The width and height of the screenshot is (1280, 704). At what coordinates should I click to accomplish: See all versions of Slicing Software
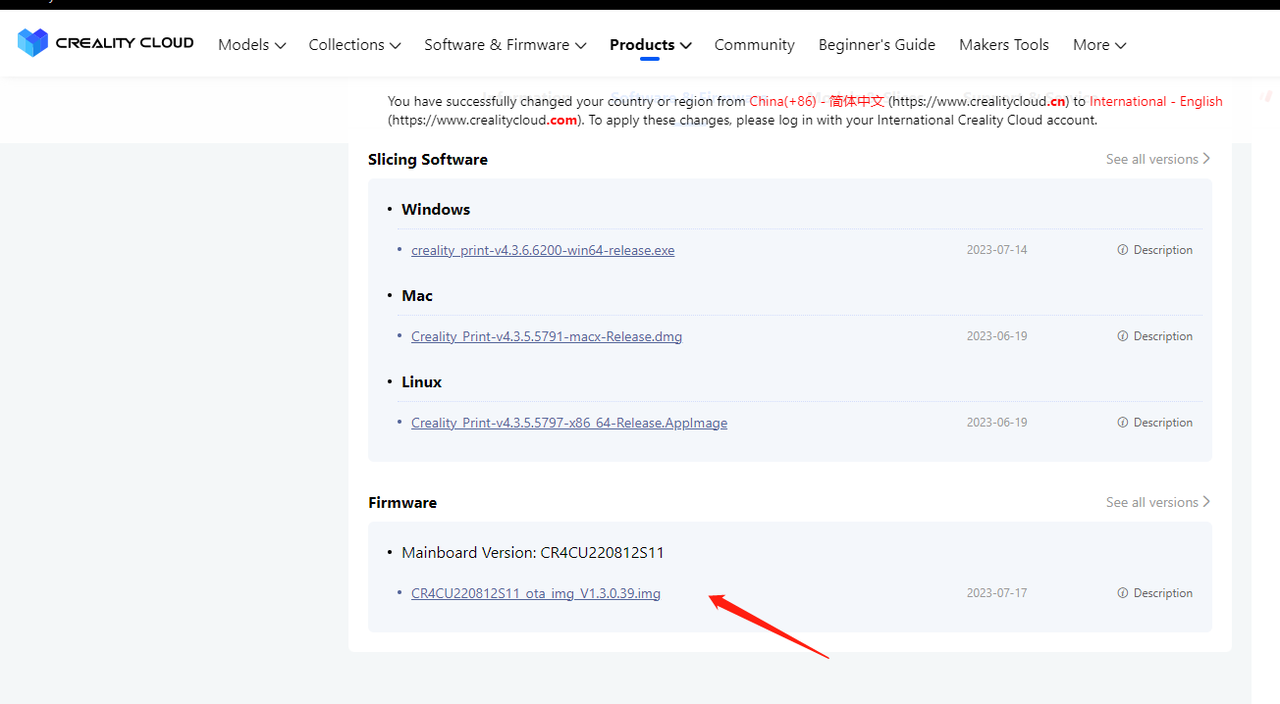pyautogui.click(x=1158, y=159)
